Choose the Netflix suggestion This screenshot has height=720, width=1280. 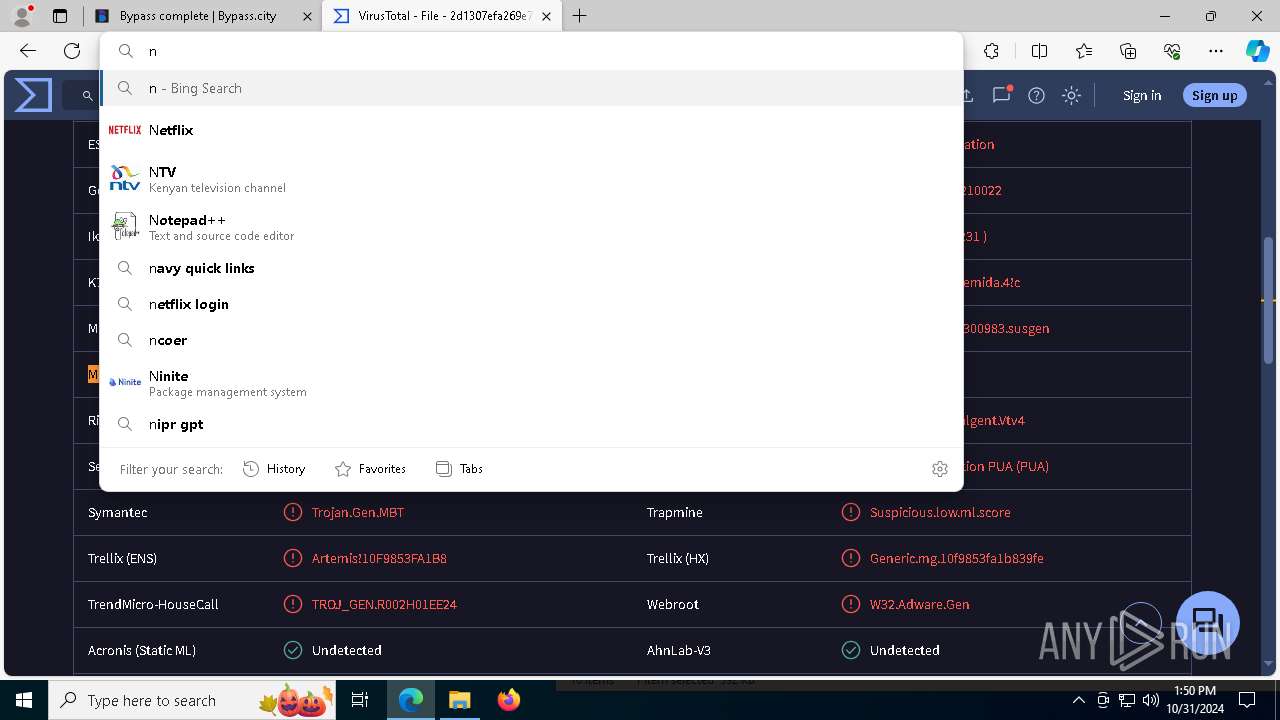(x=531, y=130)
